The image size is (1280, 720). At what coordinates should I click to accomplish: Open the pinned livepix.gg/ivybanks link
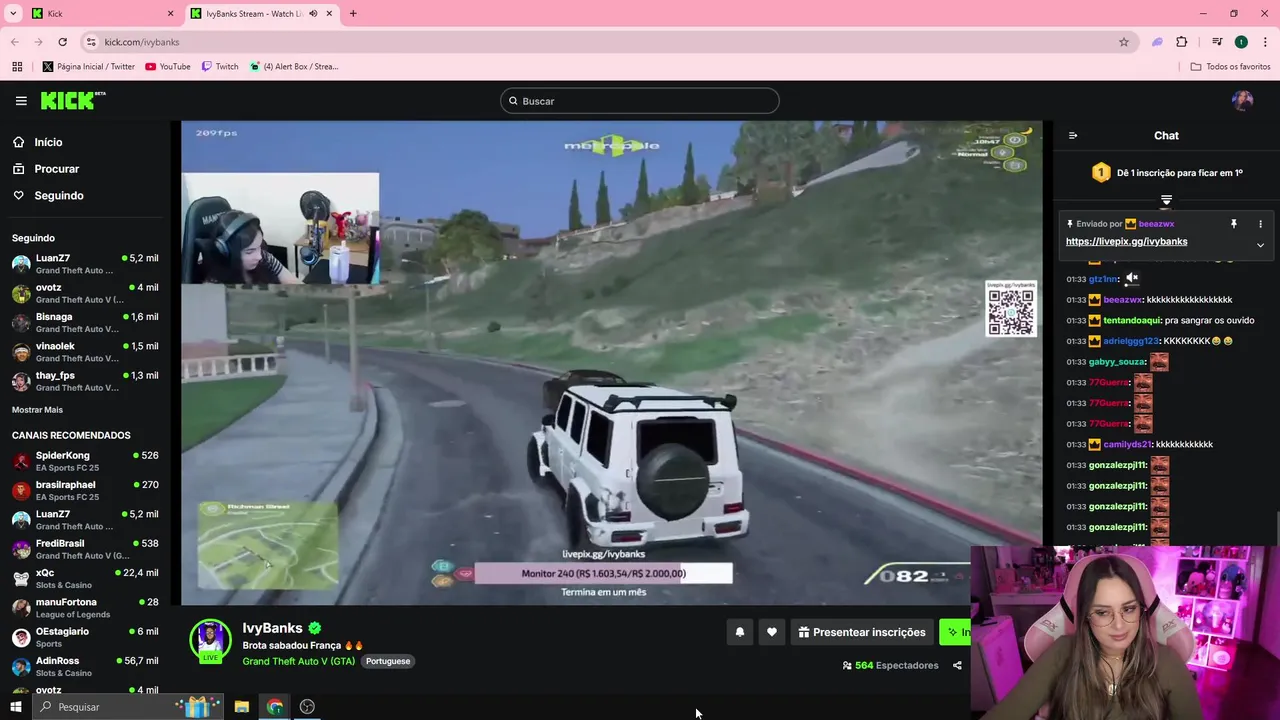click(1126, 242)
